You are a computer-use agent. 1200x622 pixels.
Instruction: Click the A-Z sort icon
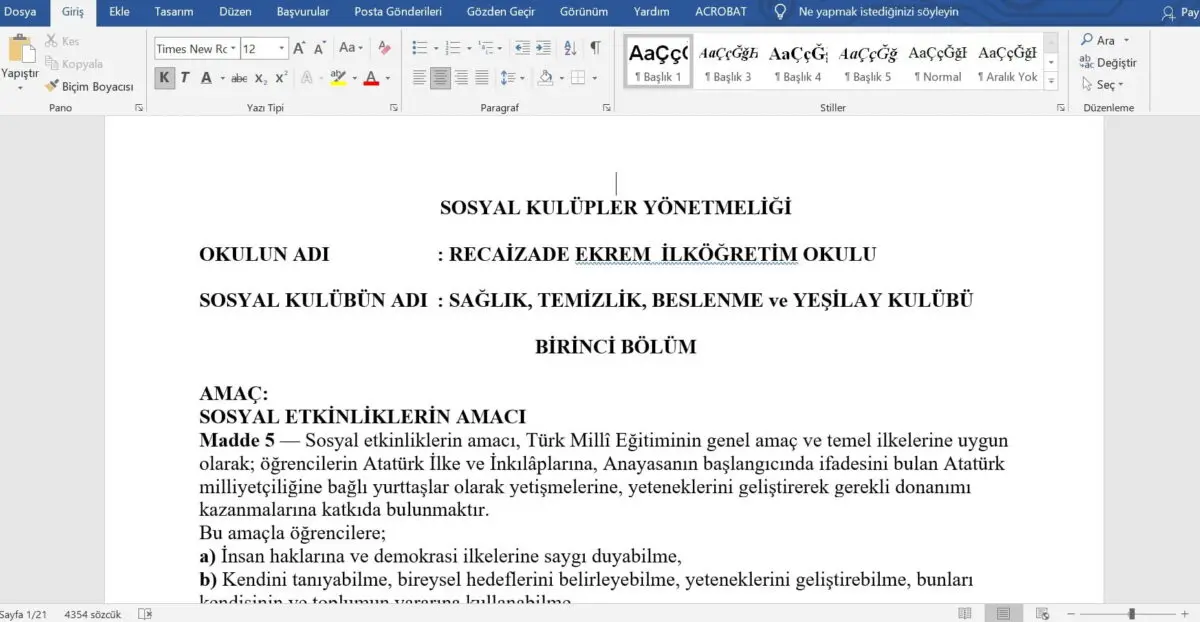coord(570,48)
